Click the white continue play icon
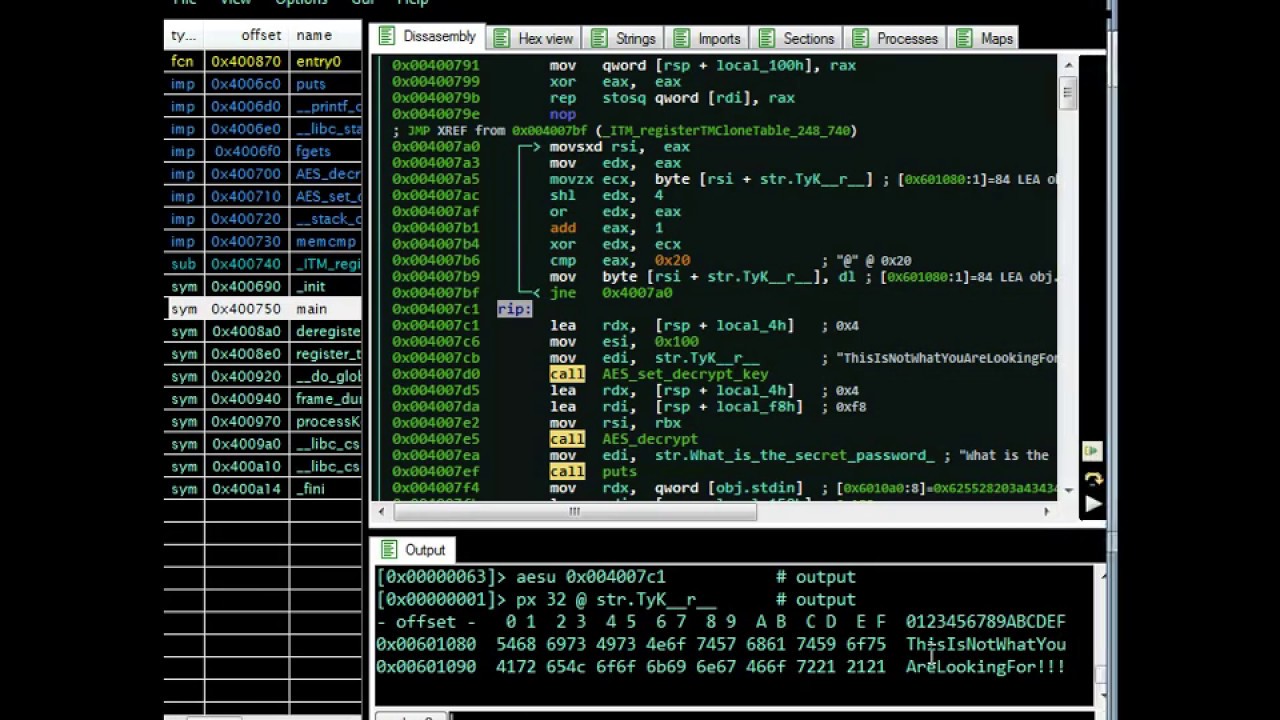This screenshot has height=720, width=1280. tap(1092, 505)
